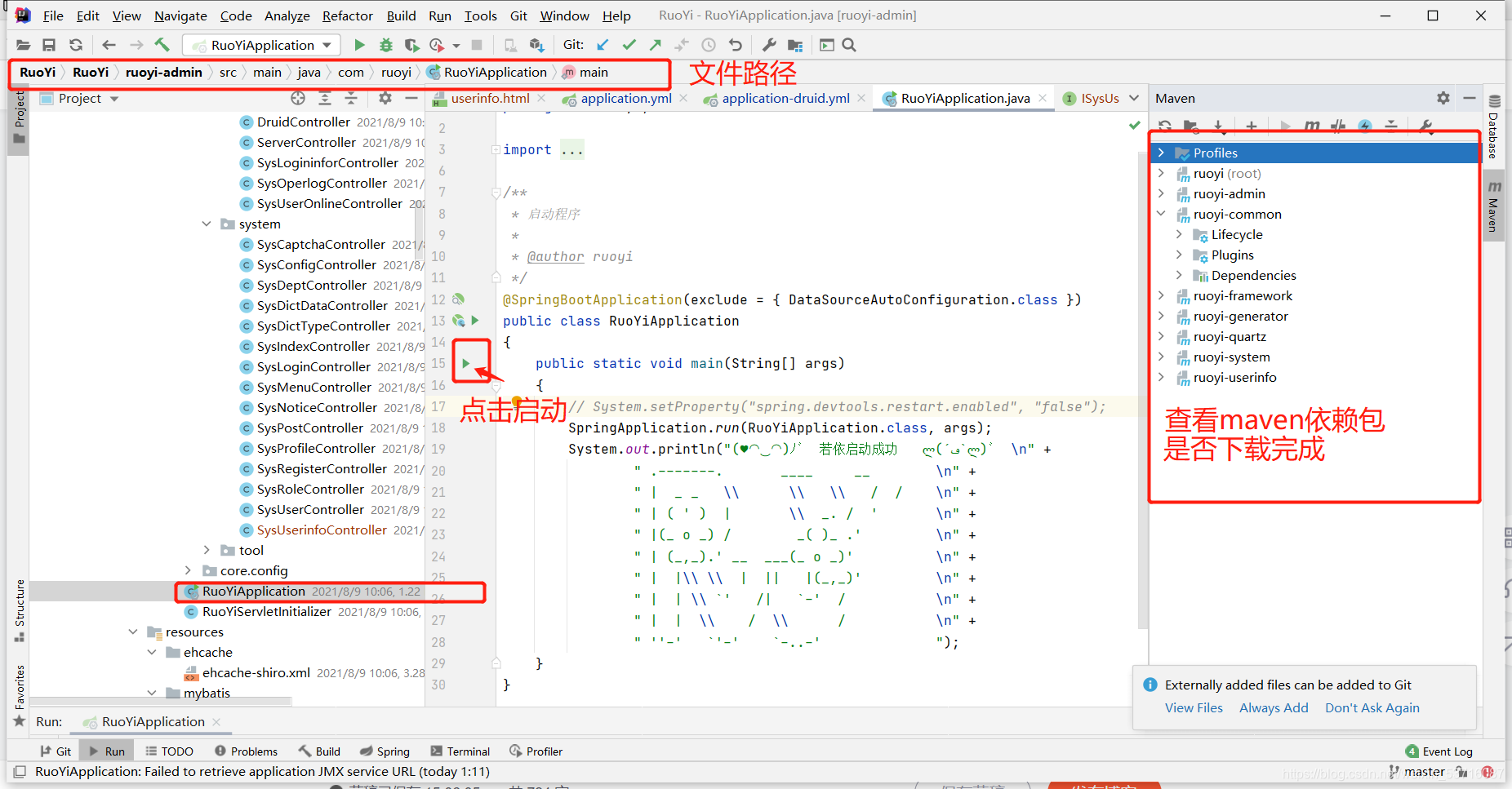Run with Coverage toolbar icon
The height and width of the screenshot is (789, 1512).
[x=411, y=45]
